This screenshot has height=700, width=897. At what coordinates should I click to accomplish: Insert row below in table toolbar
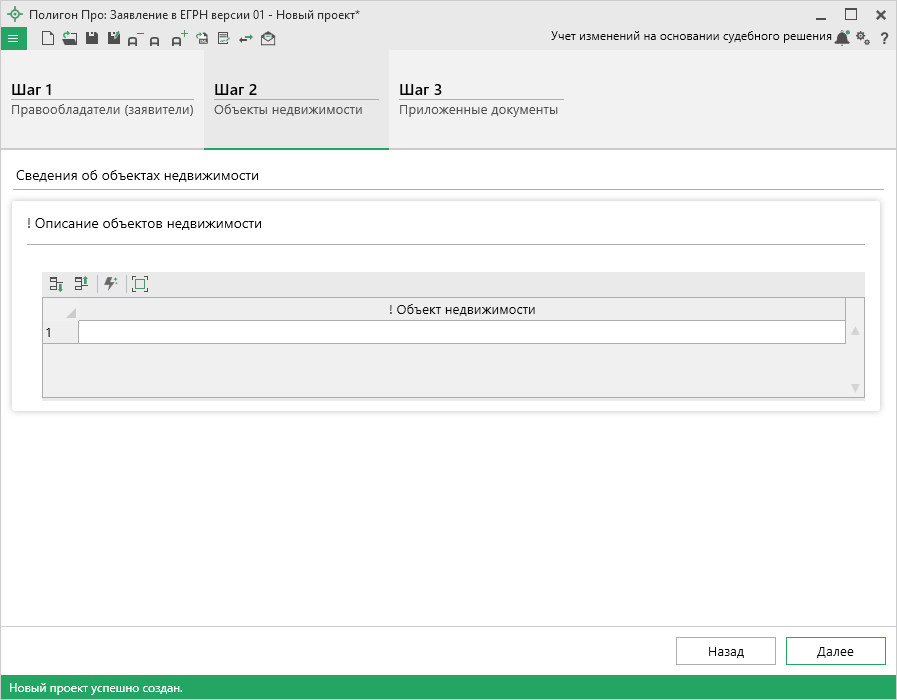(57, 284)
